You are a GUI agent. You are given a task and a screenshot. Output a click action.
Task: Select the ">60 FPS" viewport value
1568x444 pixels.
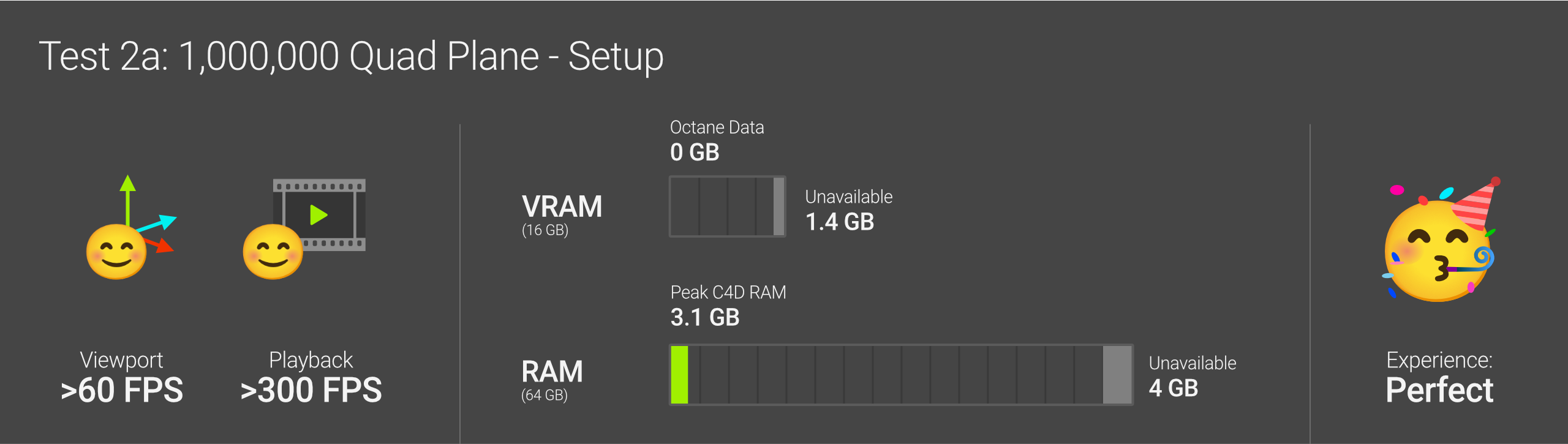122,390
